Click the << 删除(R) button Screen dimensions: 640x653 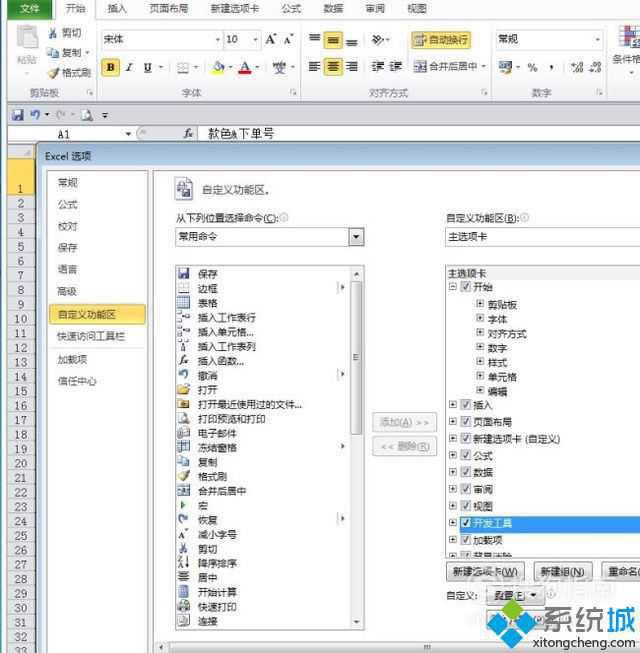point(404,446)
